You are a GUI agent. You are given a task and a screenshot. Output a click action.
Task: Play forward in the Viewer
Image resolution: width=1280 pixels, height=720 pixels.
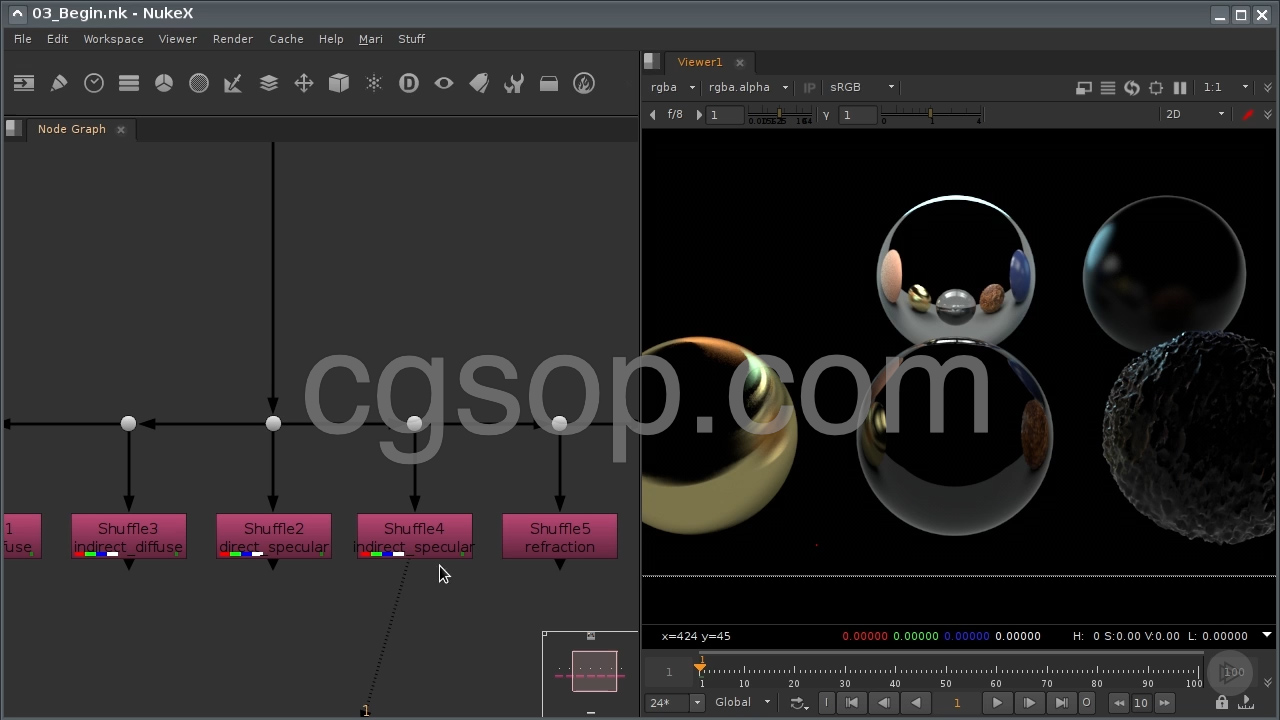click(997, 703)
